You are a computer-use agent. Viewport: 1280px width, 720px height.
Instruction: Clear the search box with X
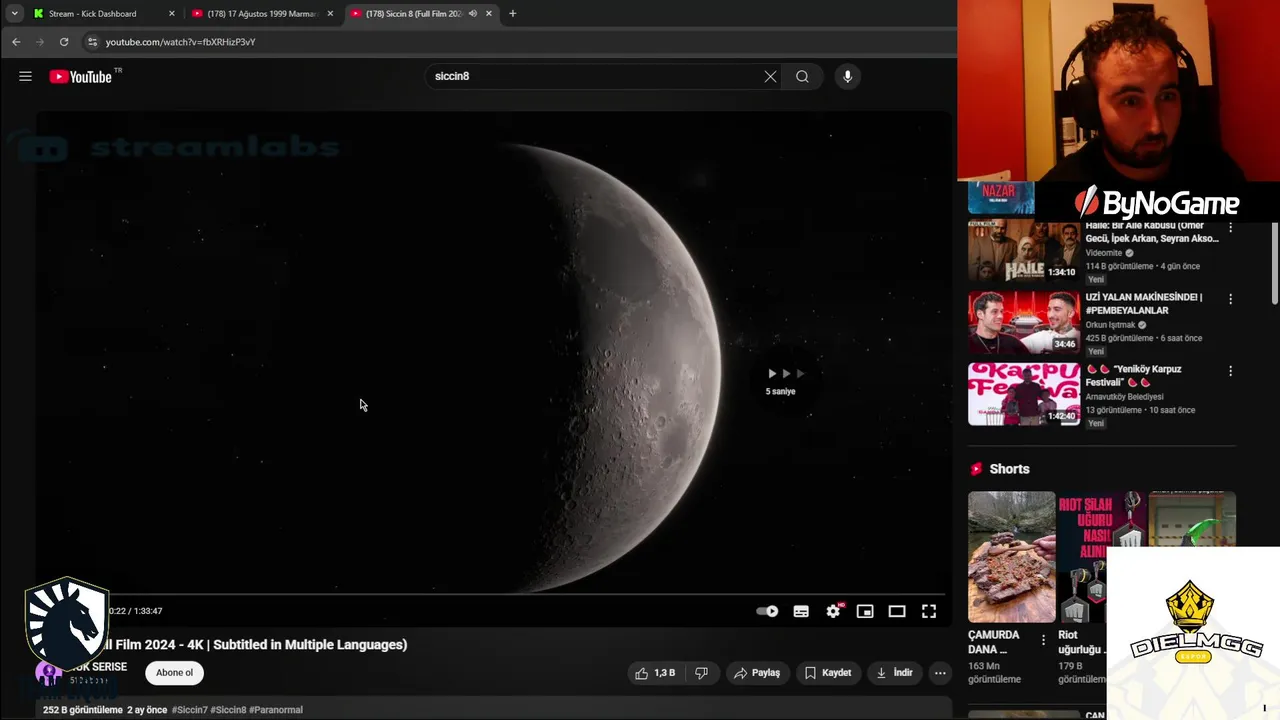click(770, 76)
